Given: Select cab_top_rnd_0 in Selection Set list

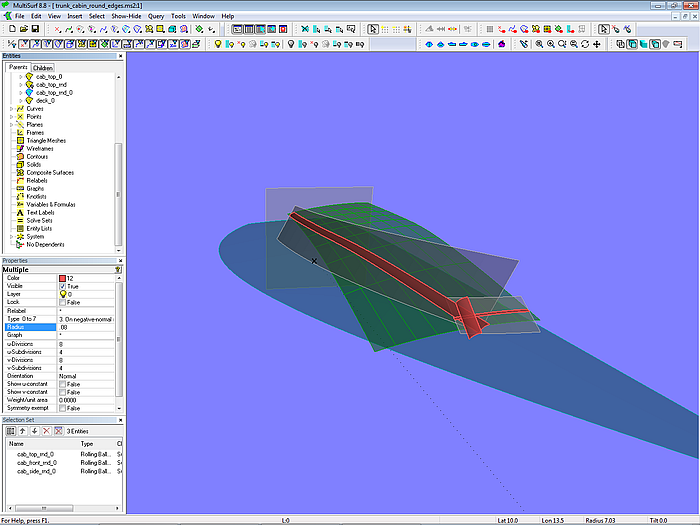Looking at the screenshot, I should tap(37, 454).
